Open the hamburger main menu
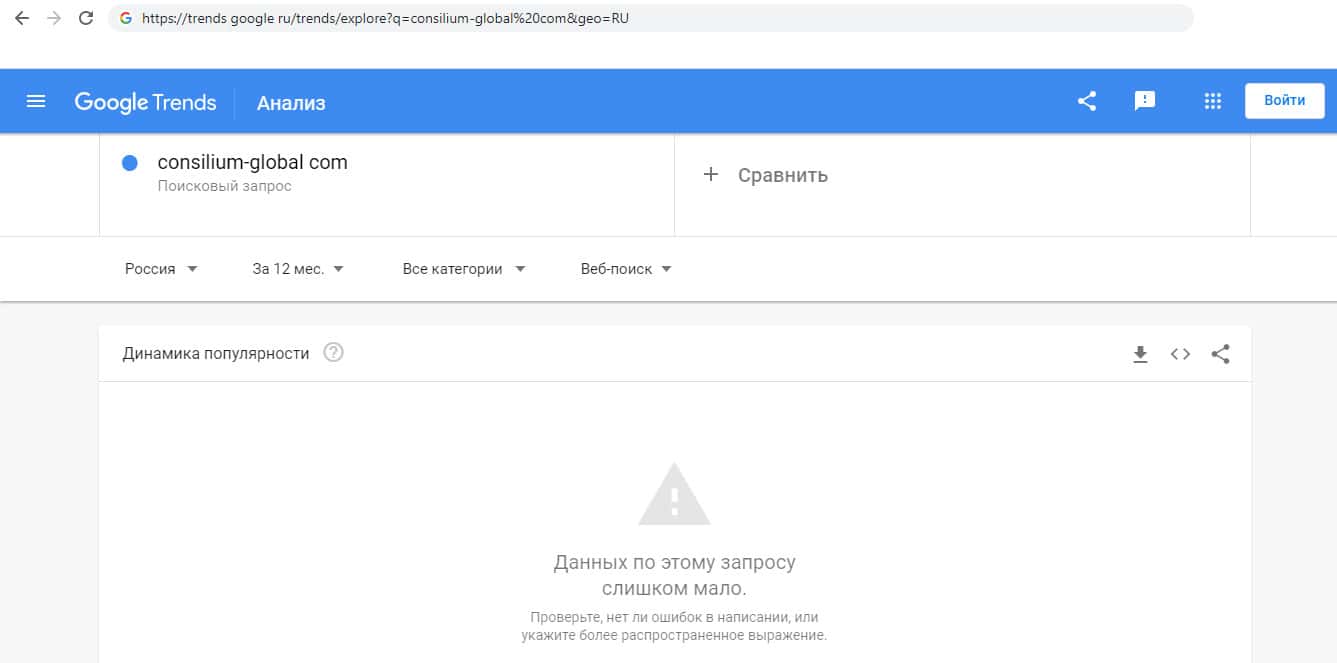The height and width of the screenshot is (663, 1337). click(36, 101)
